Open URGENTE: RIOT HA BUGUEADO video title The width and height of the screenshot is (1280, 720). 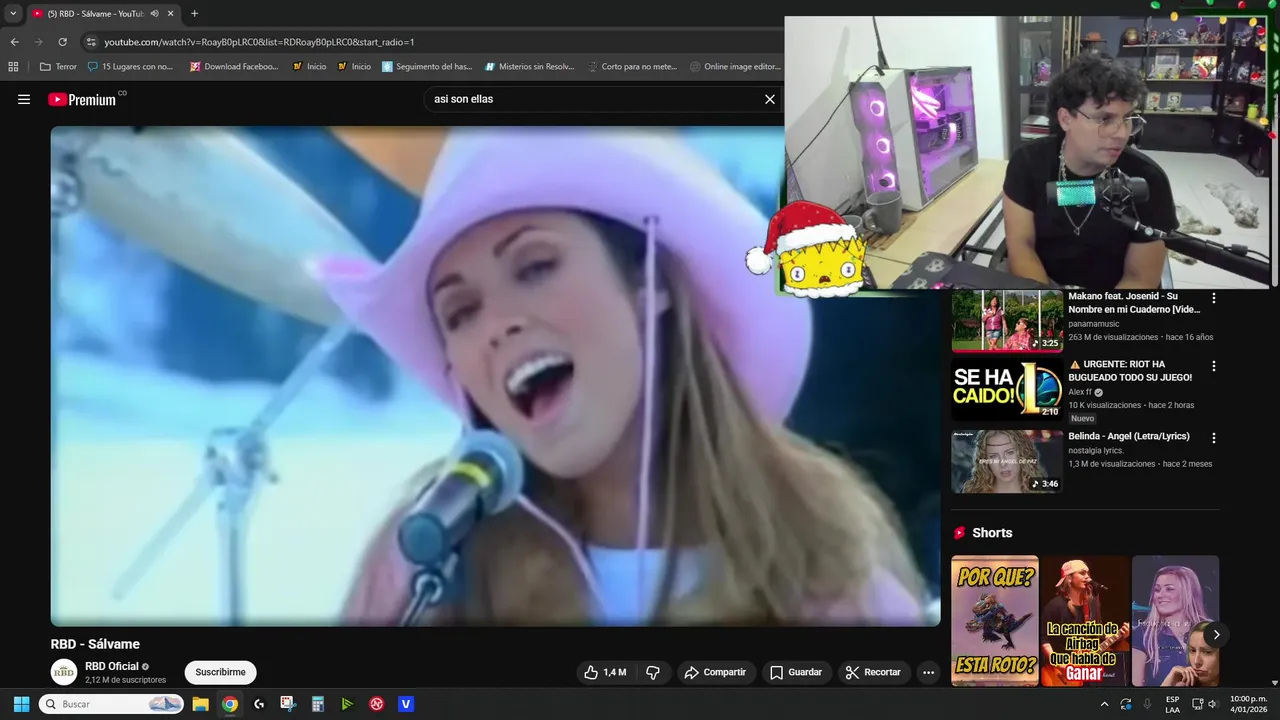(x=1130, y=371)
